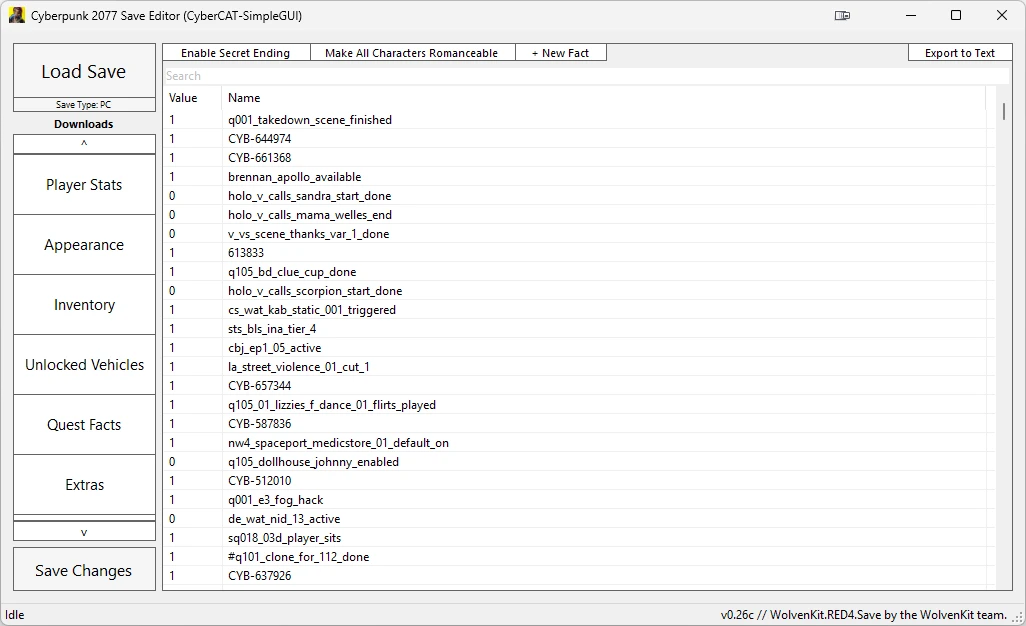This screenshot has width=1026, height=626.
Task: View Unlocked Vehicles
Action: point(83,364)
